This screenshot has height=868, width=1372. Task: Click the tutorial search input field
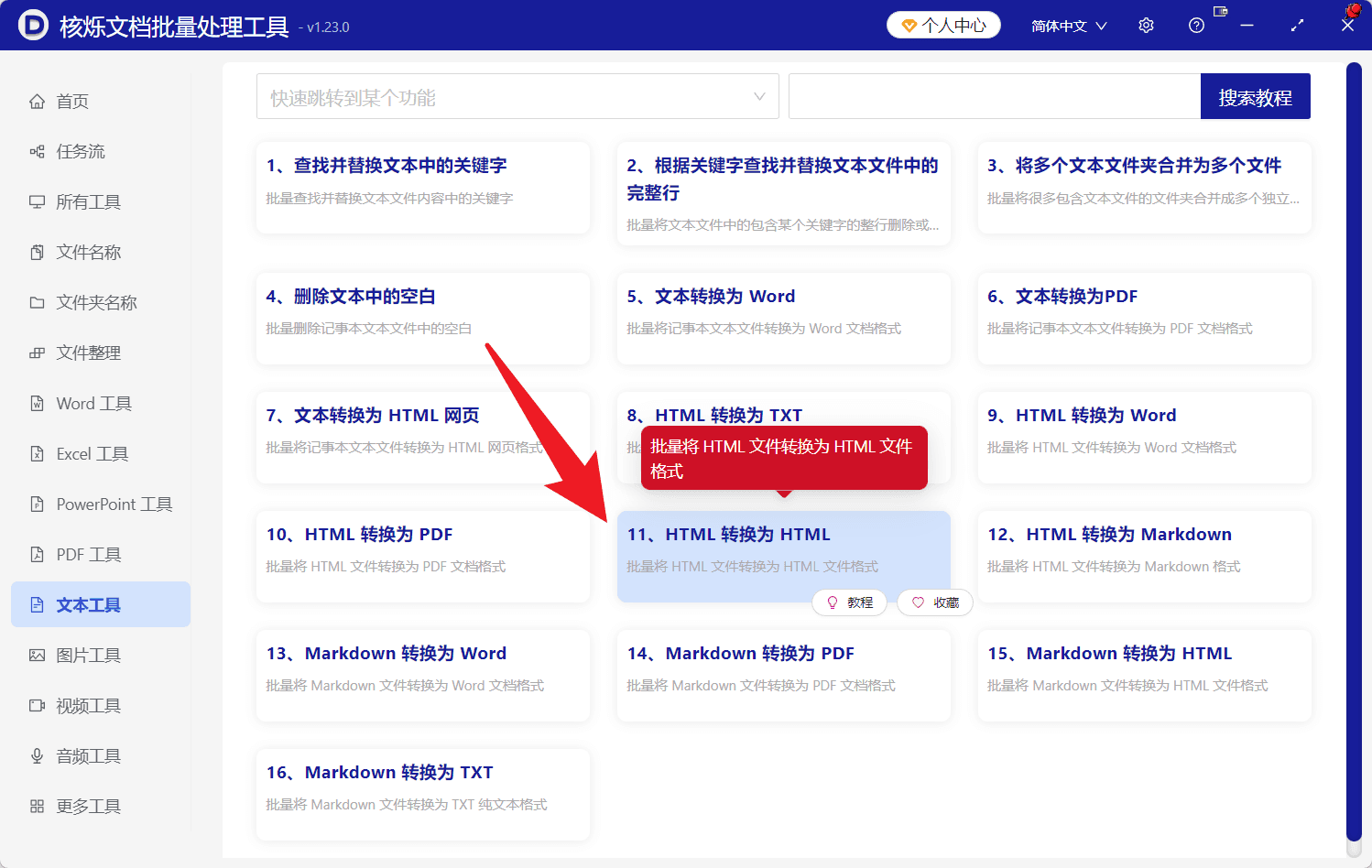[x=995, y=96]
